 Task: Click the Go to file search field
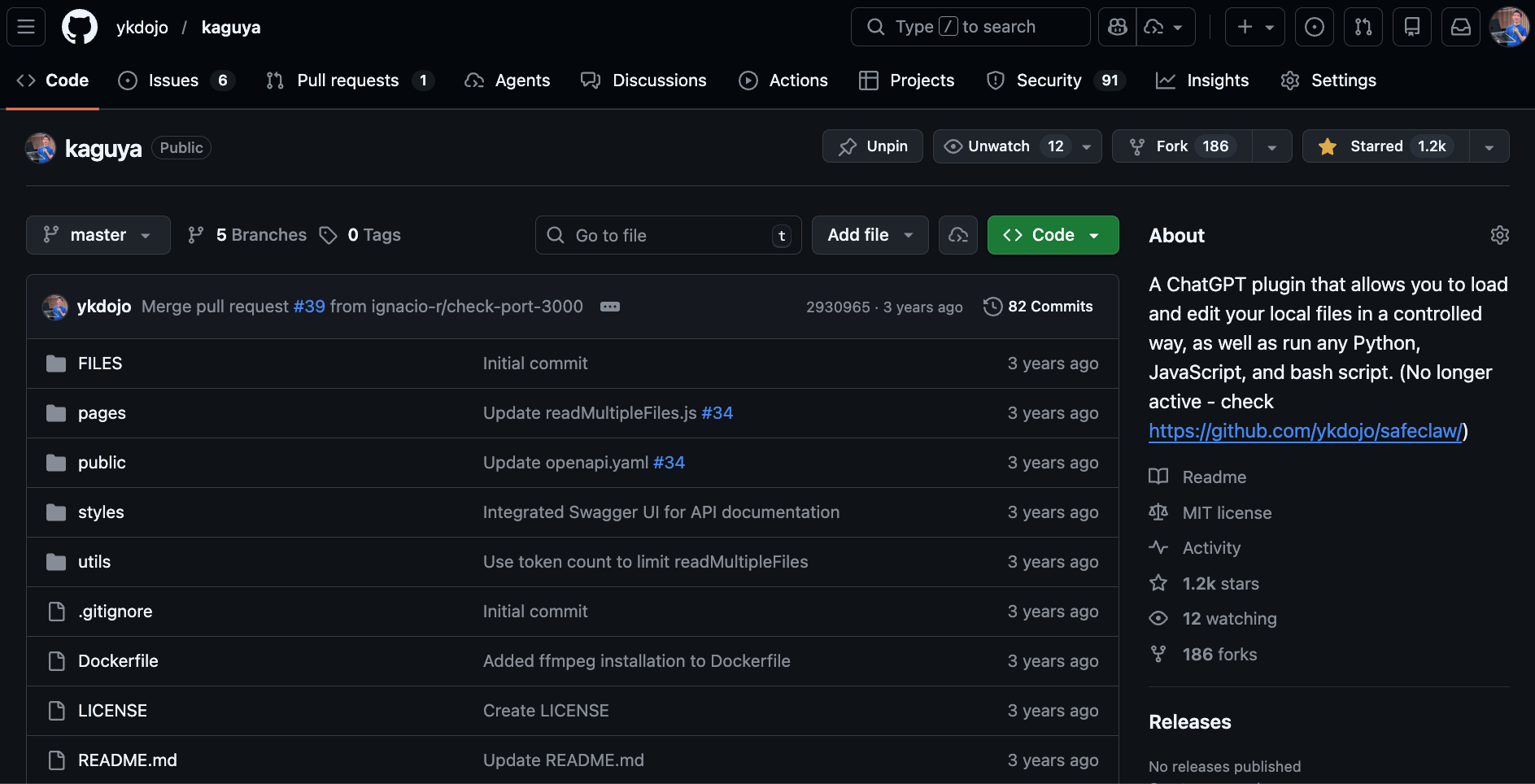point(667,235)
